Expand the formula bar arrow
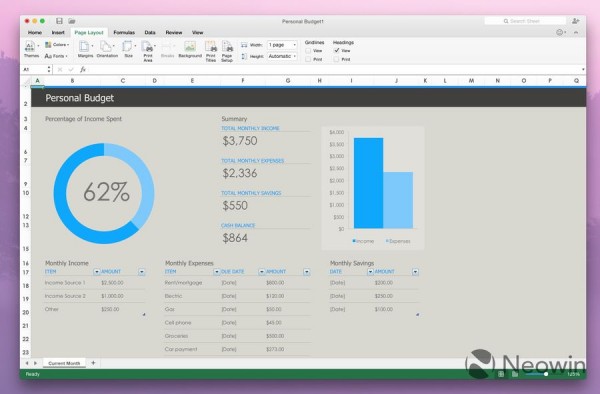This screenshot has height=394, width=600. click(583, 69)
